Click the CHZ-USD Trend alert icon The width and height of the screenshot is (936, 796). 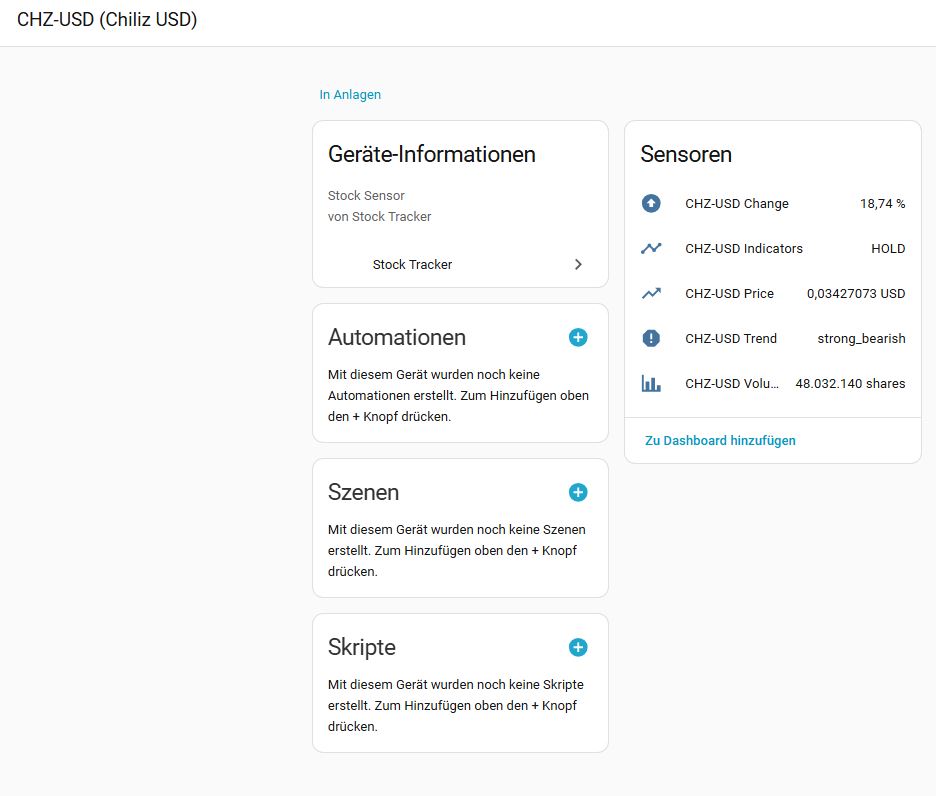[x=651, y=339]
